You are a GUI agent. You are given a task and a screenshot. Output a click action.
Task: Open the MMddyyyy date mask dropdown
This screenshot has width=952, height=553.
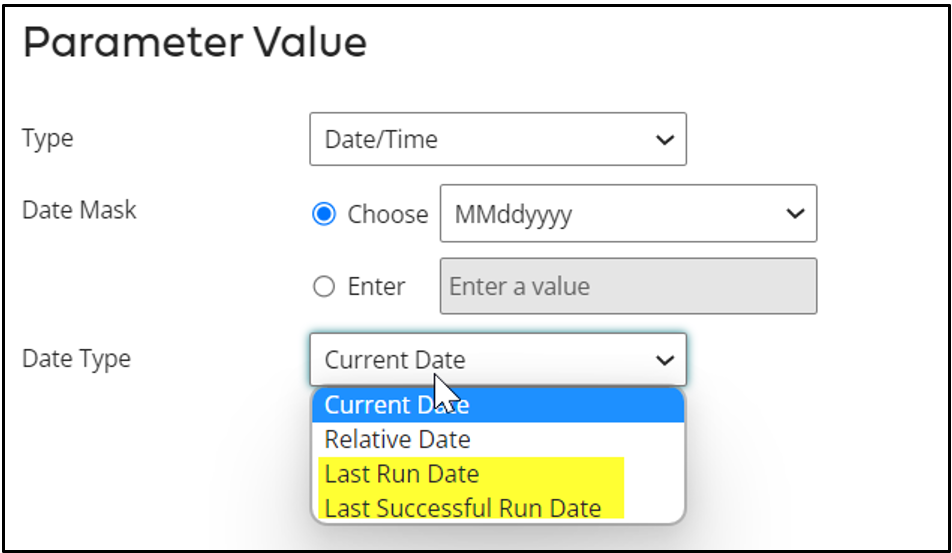pyautogui.click(x=627, y=213)
